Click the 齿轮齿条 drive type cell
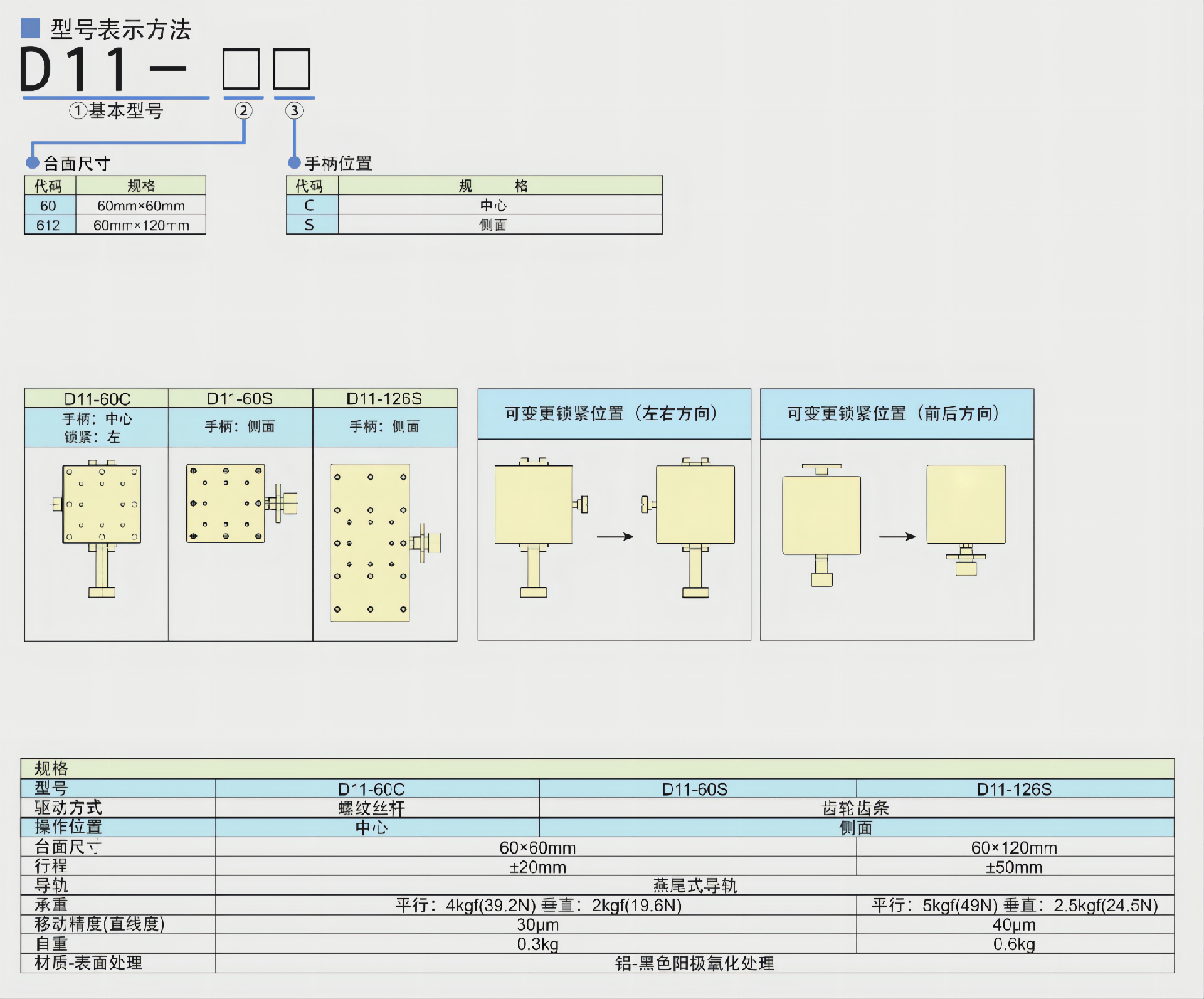 [x=855, y=808]
